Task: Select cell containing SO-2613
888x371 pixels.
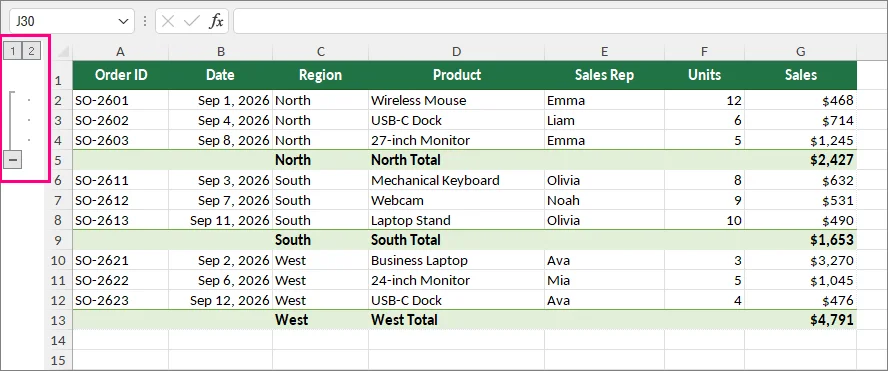Action: click(121, 220)
